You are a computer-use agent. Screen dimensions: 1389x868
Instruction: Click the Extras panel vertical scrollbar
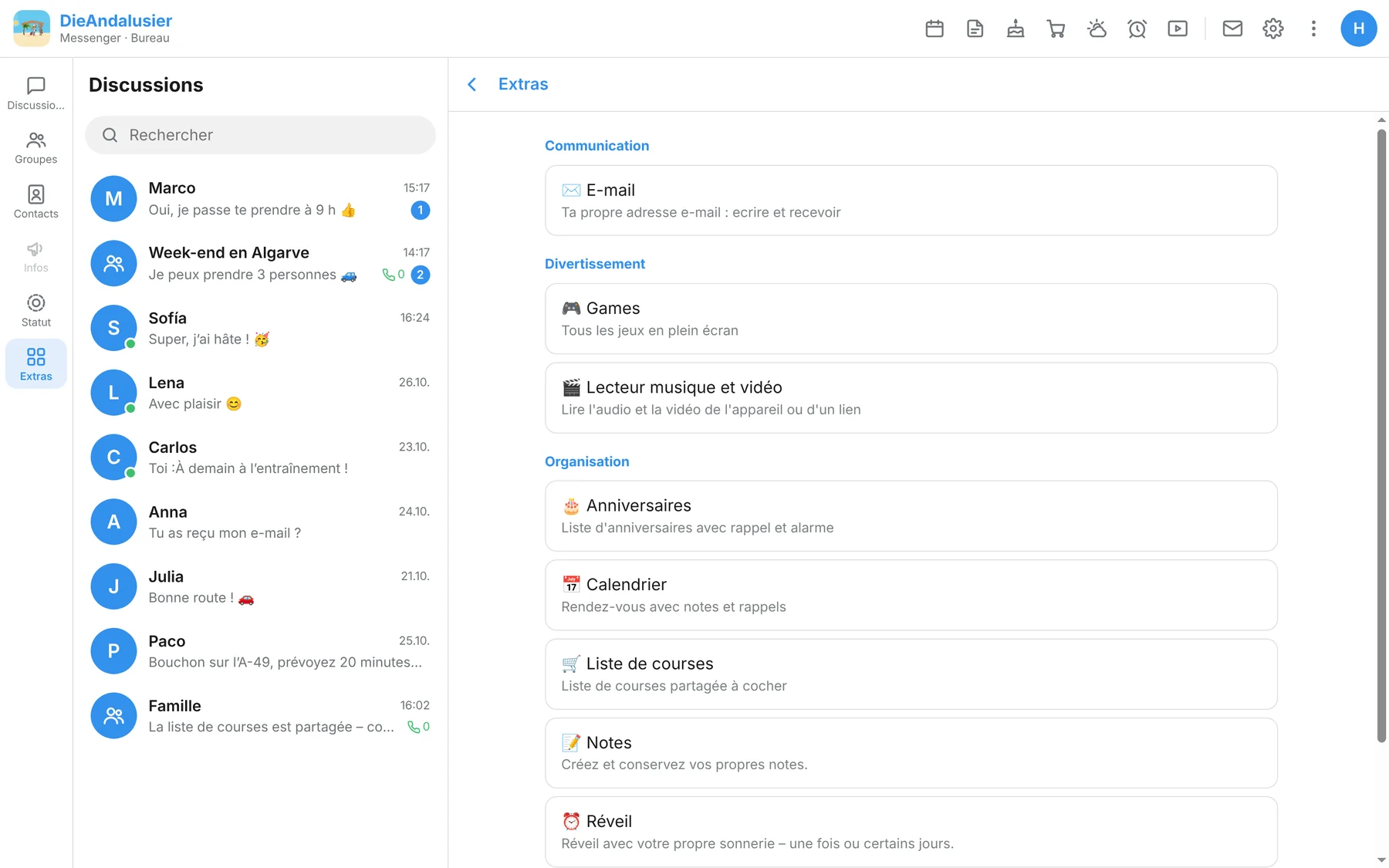(x=1381, y=436)
